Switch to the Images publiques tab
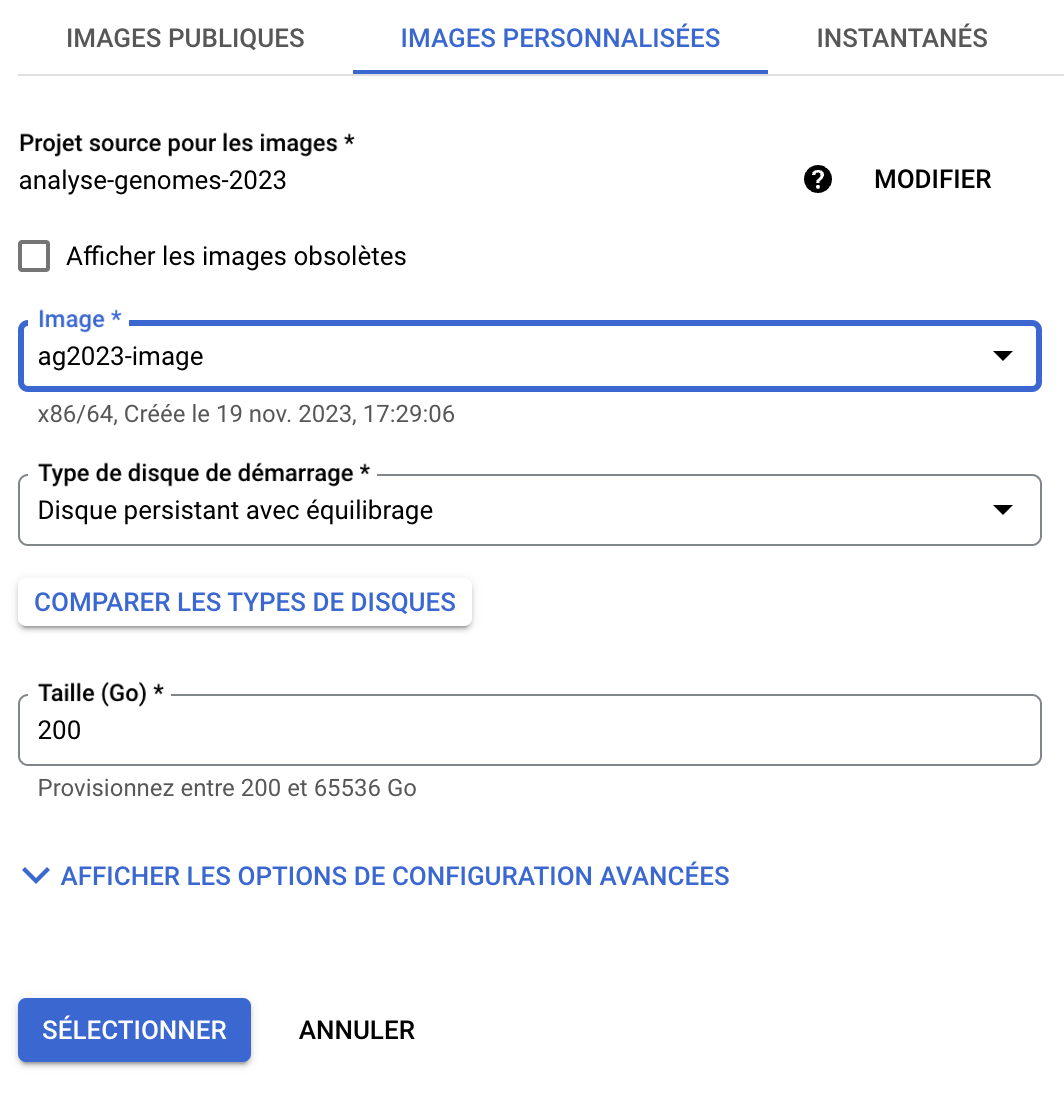Image resolution: width=1064 pixels, height=1106 pixels. tap(185, 39)
